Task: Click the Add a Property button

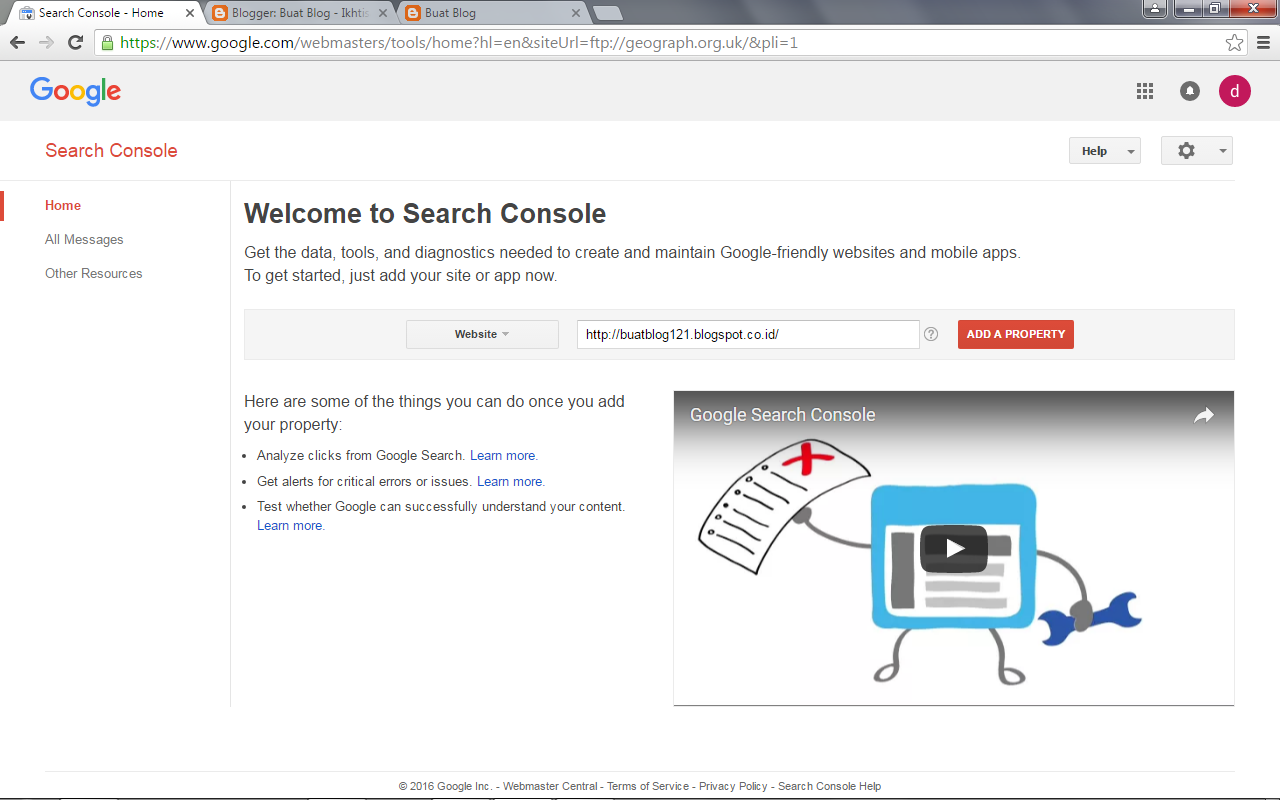Action: pos(1016,334)
